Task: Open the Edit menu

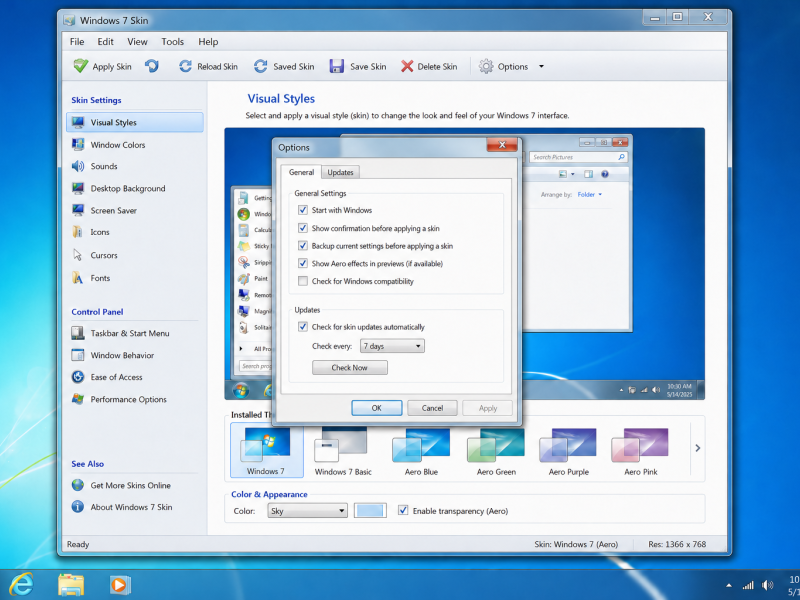Action: click(x=106, y=42)
